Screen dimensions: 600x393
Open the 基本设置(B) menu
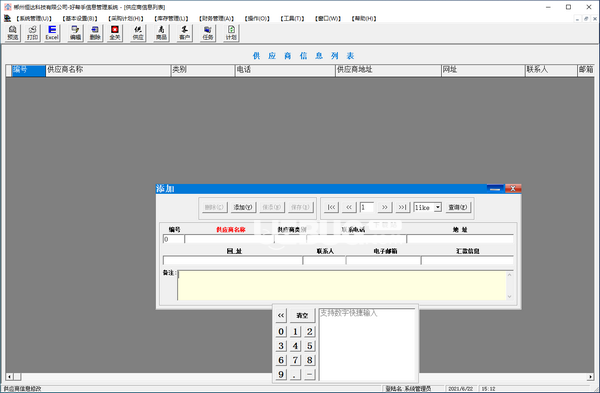(80, 18)
